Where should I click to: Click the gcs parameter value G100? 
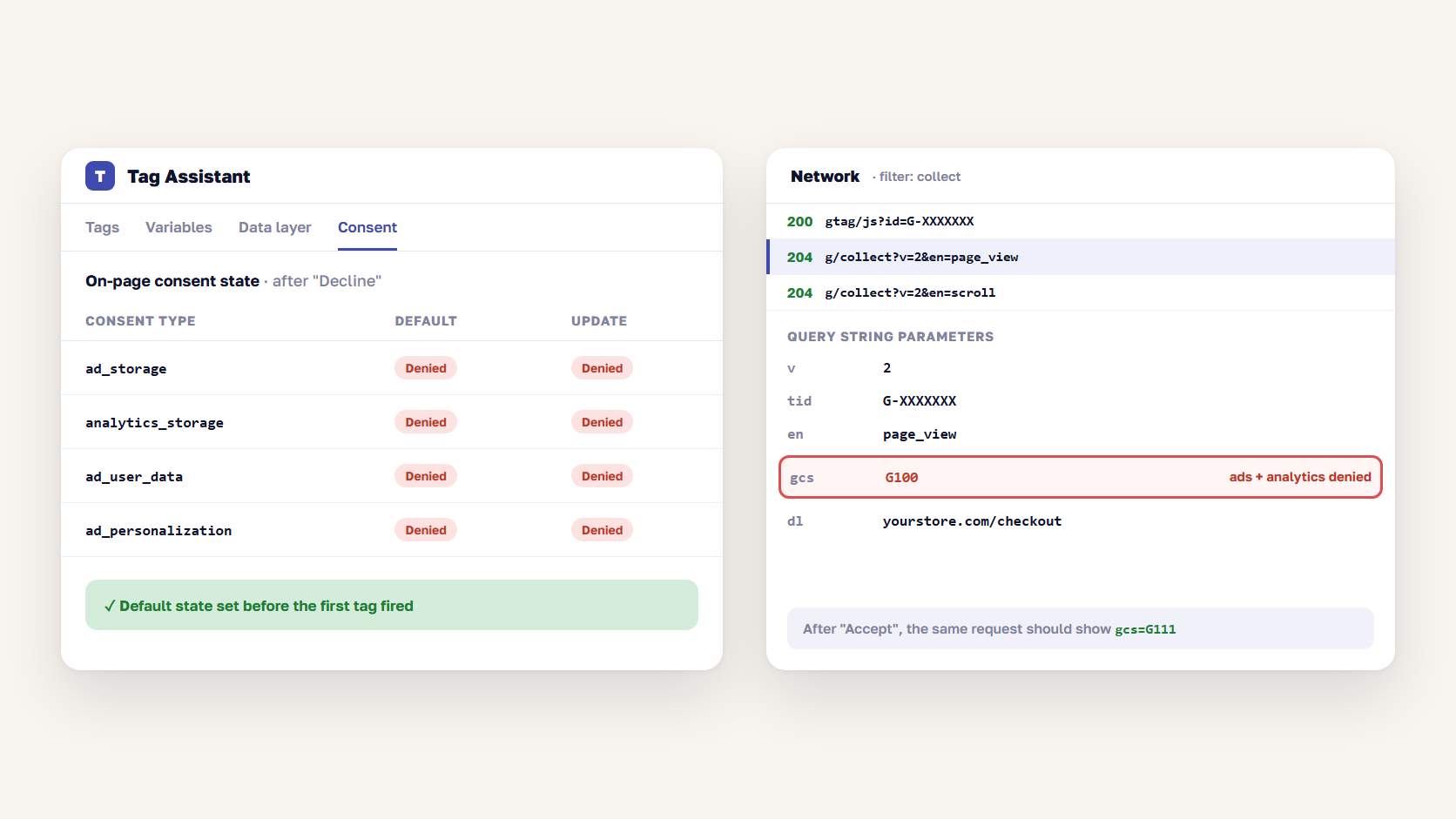tap(901, 477)
